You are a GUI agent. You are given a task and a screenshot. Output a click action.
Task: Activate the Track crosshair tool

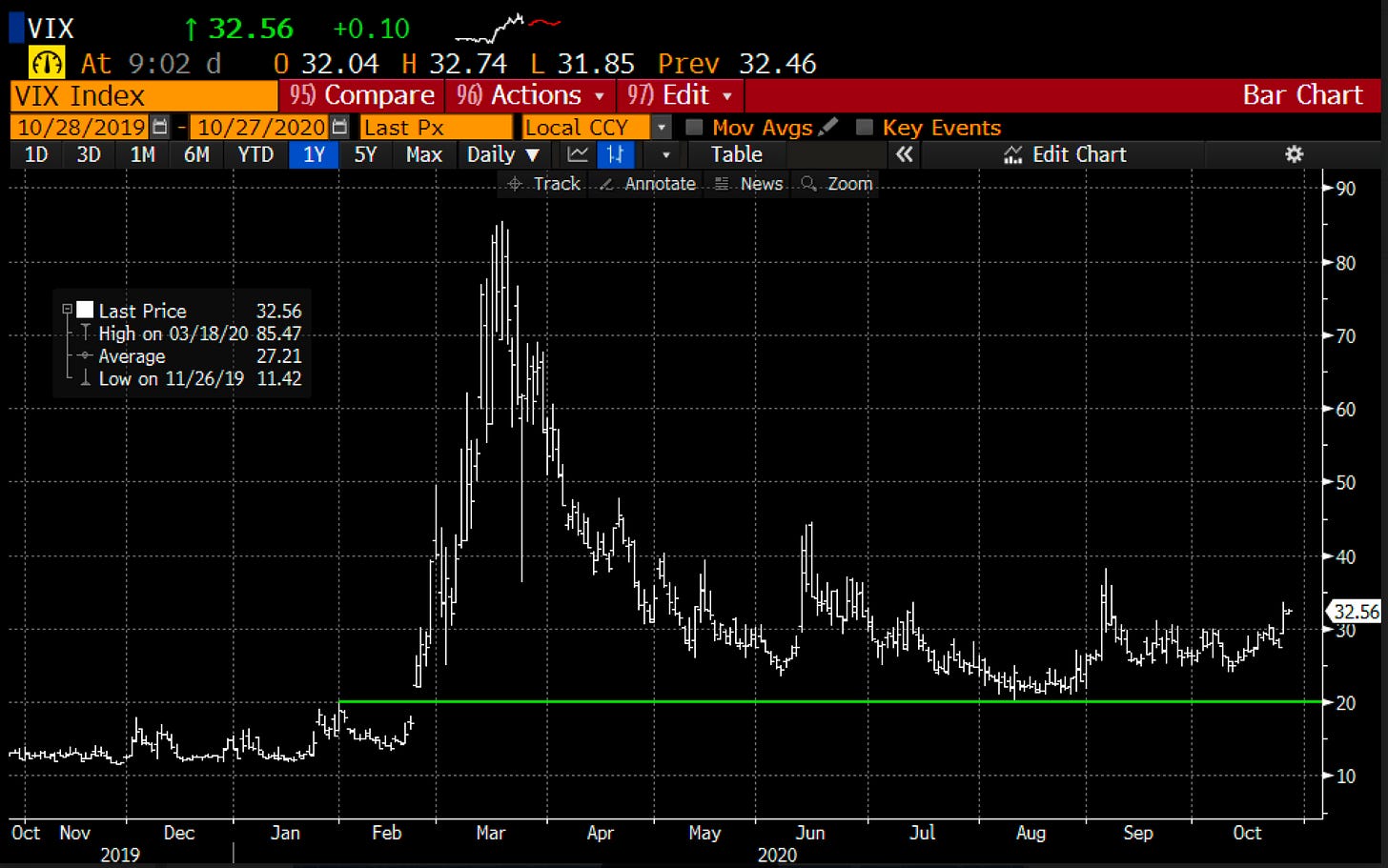[543, 184]
